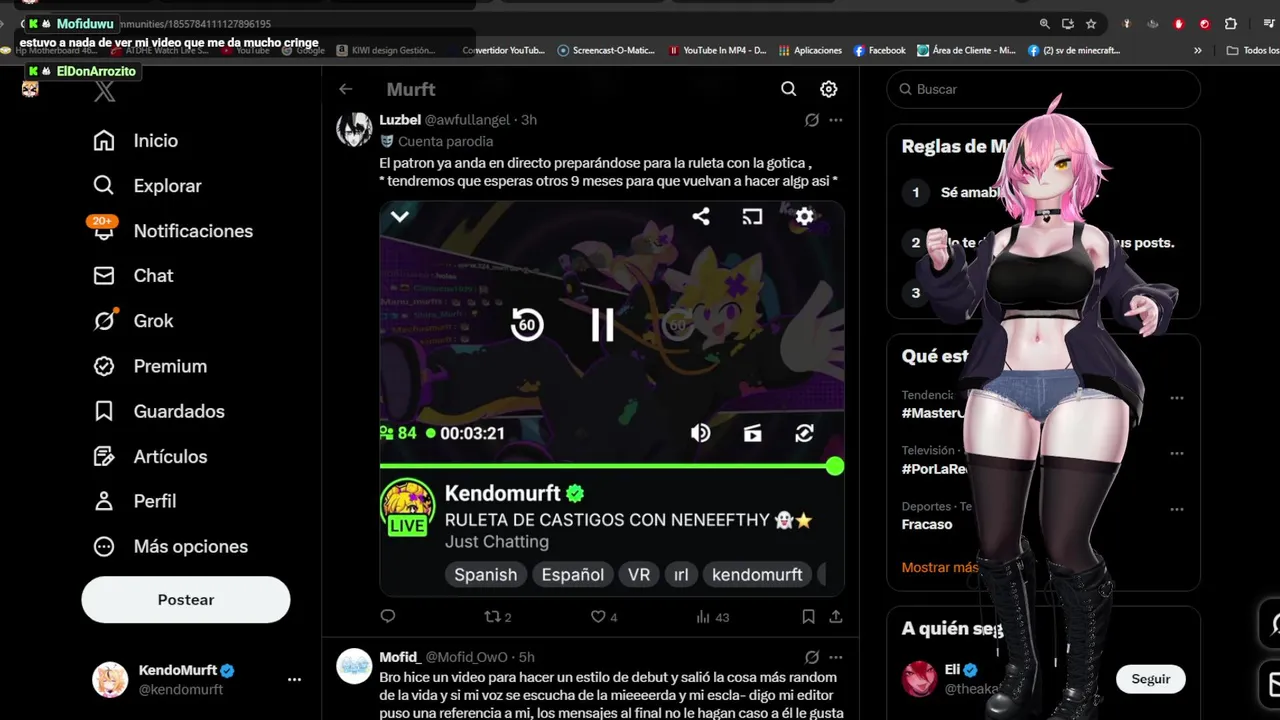This screenshot has width=1280, height=720.
Task: Mute the stream audio
Action: coord(701,433)
